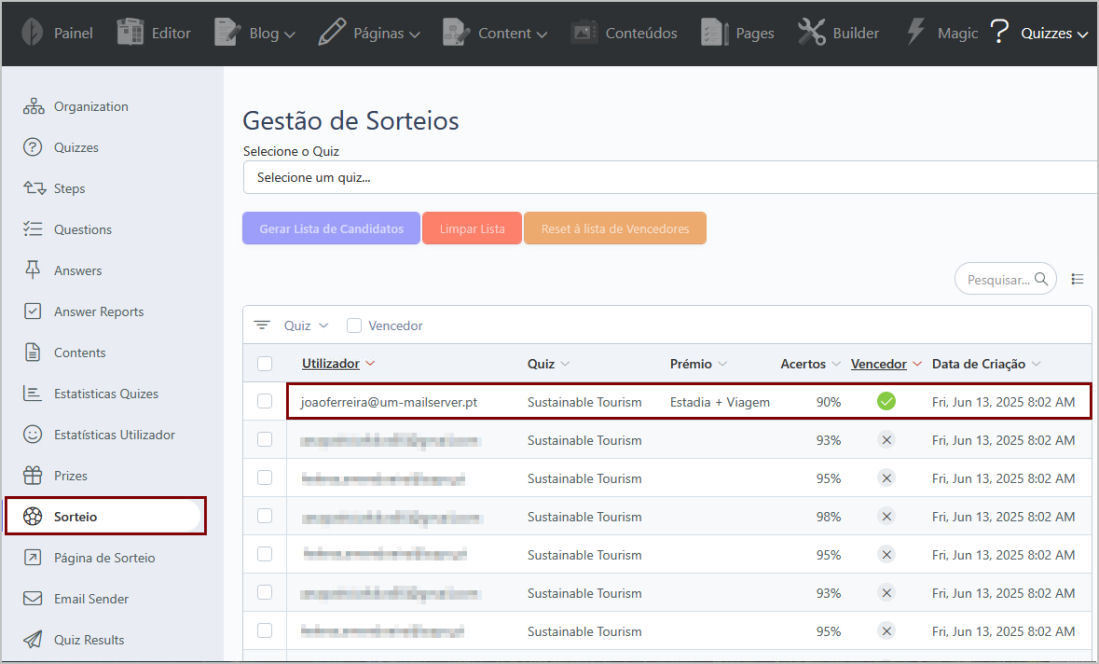Screen dimensions: 1099x664
Task: Click the Data de Criação column header
Action: 978,363
